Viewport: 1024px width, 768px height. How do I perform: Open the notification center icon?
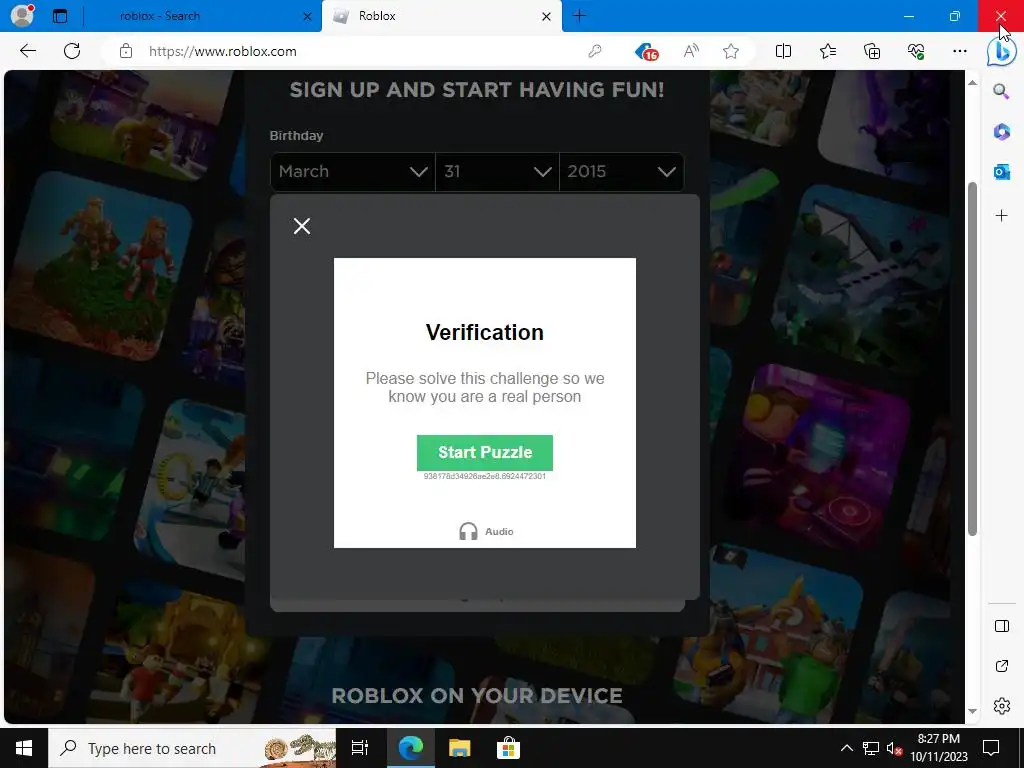pyautogui.click(x=991, y=748)
